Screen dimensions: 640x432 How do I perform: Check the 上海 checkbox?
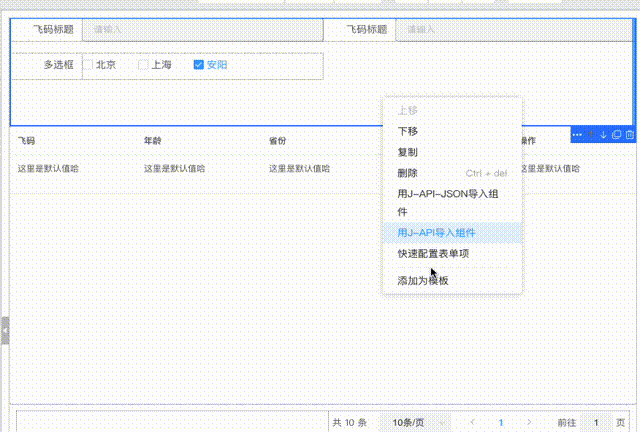[x=144, y=65]
